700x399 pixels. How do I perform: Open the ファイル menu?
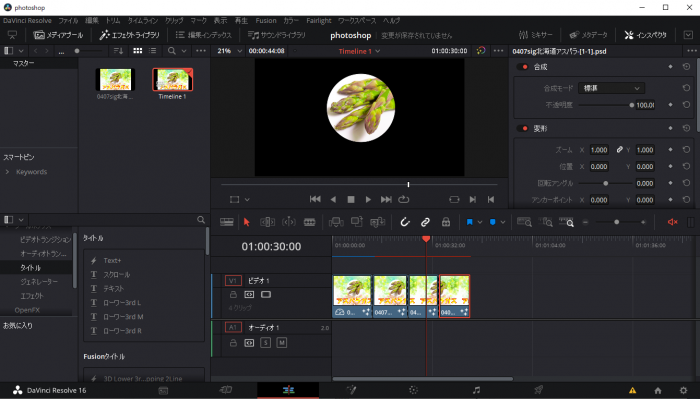pos(68,21)
